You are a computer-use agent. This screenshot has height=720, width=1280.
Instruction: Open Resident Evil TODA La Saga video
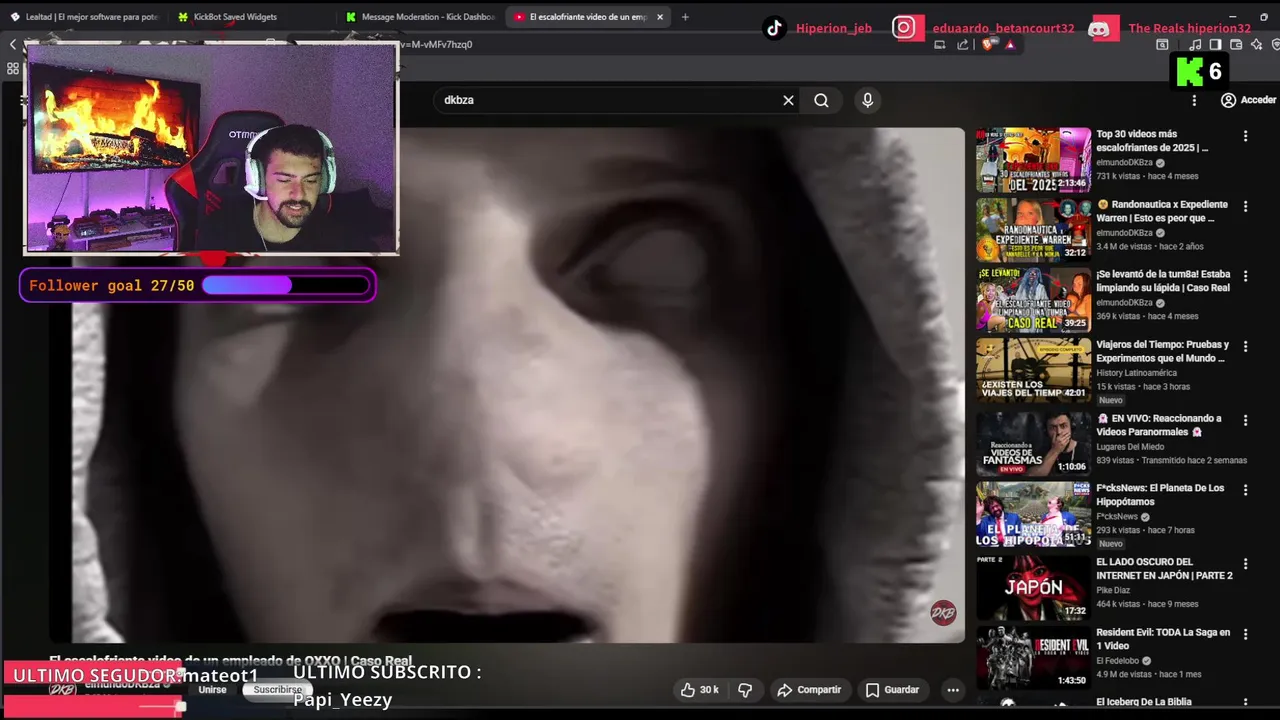pyautogui.click(x=1163, y=639)
